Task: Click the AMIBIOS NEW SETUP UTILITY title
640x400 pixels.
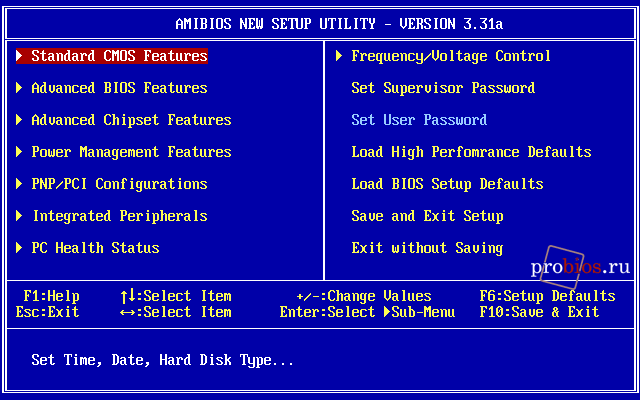Action: click(339, 24)
